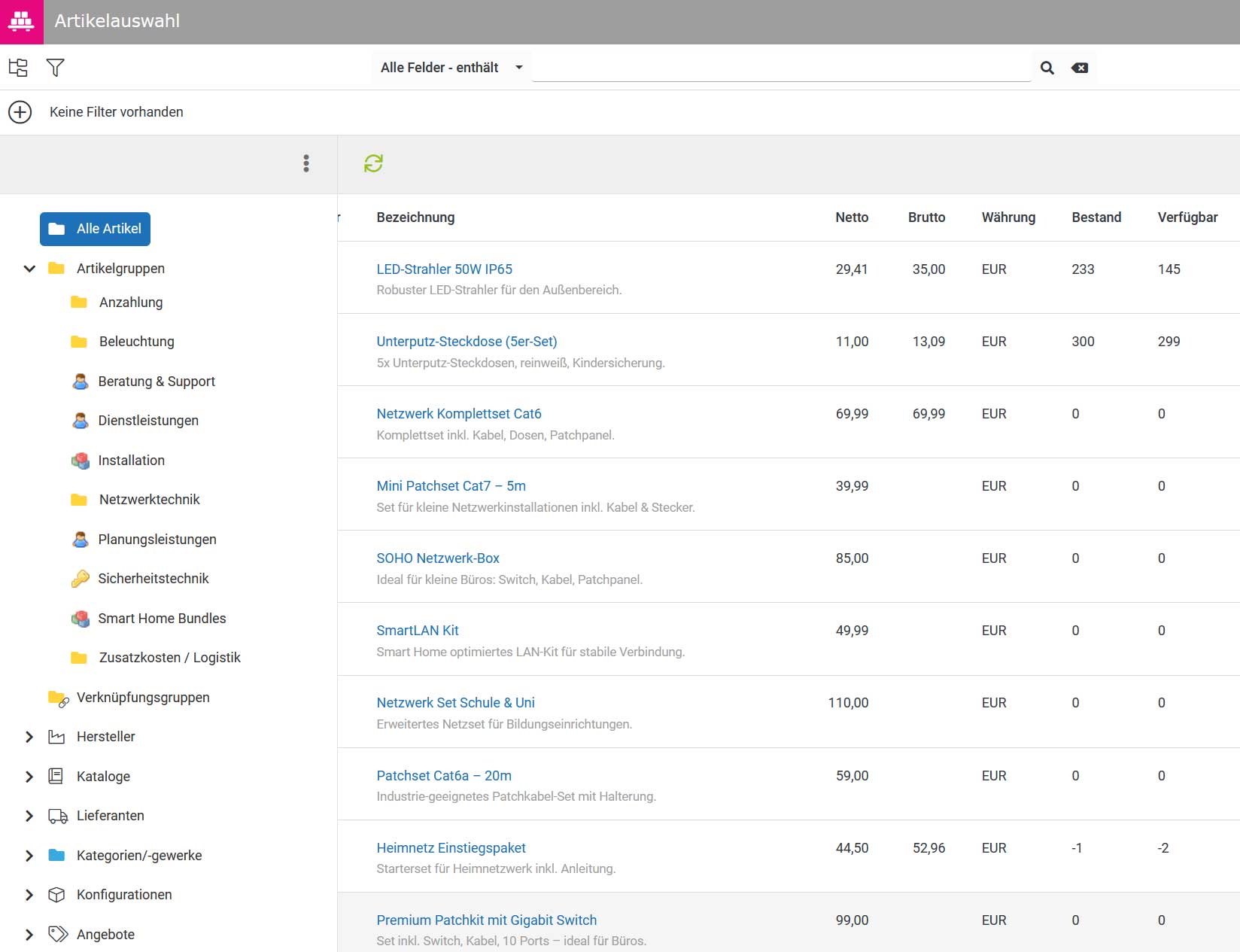Screen dimensions: 1240x952
Task: Select the Installation group
Action: coord(131,461)
